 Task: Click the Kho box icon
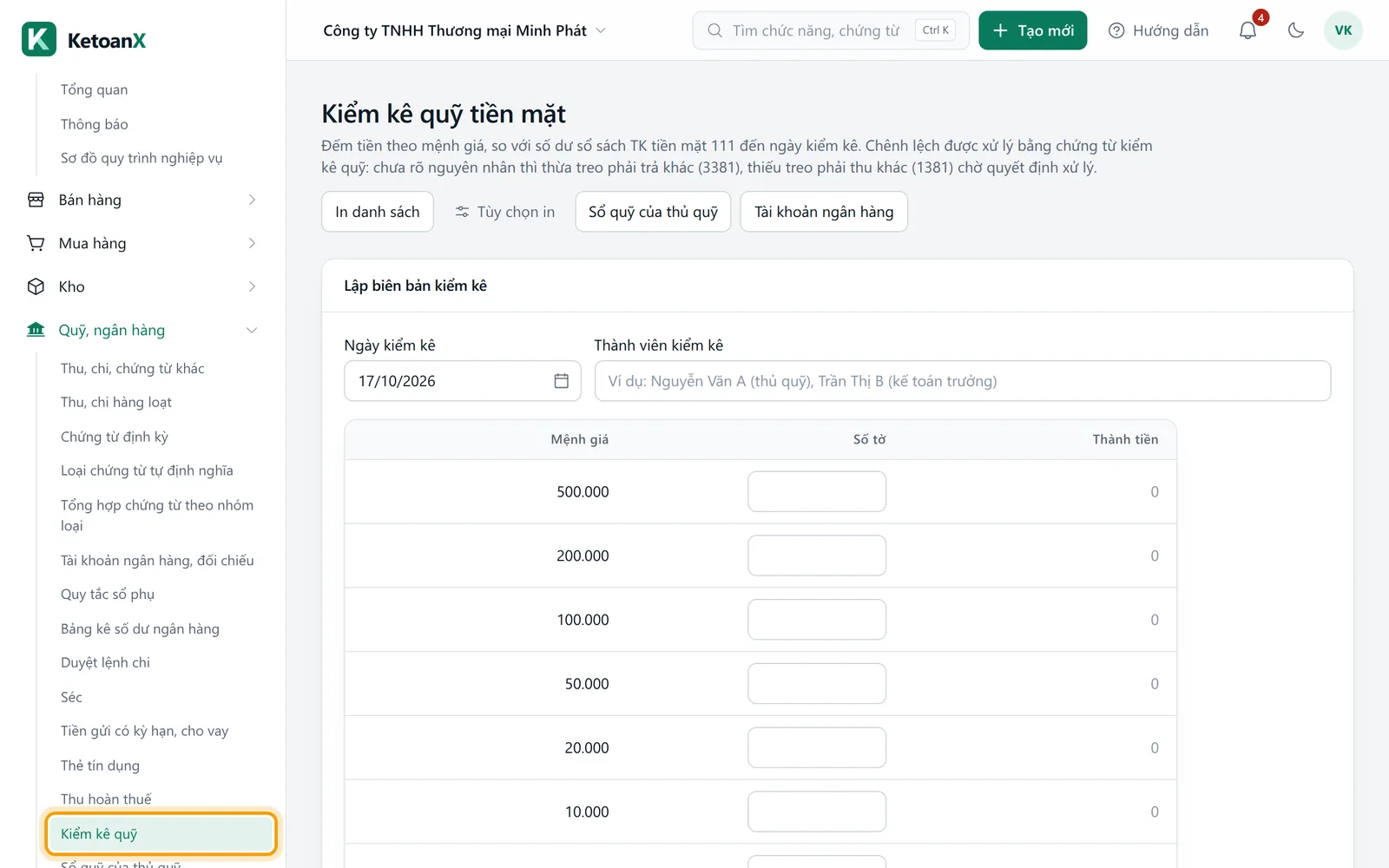point(36,286)
